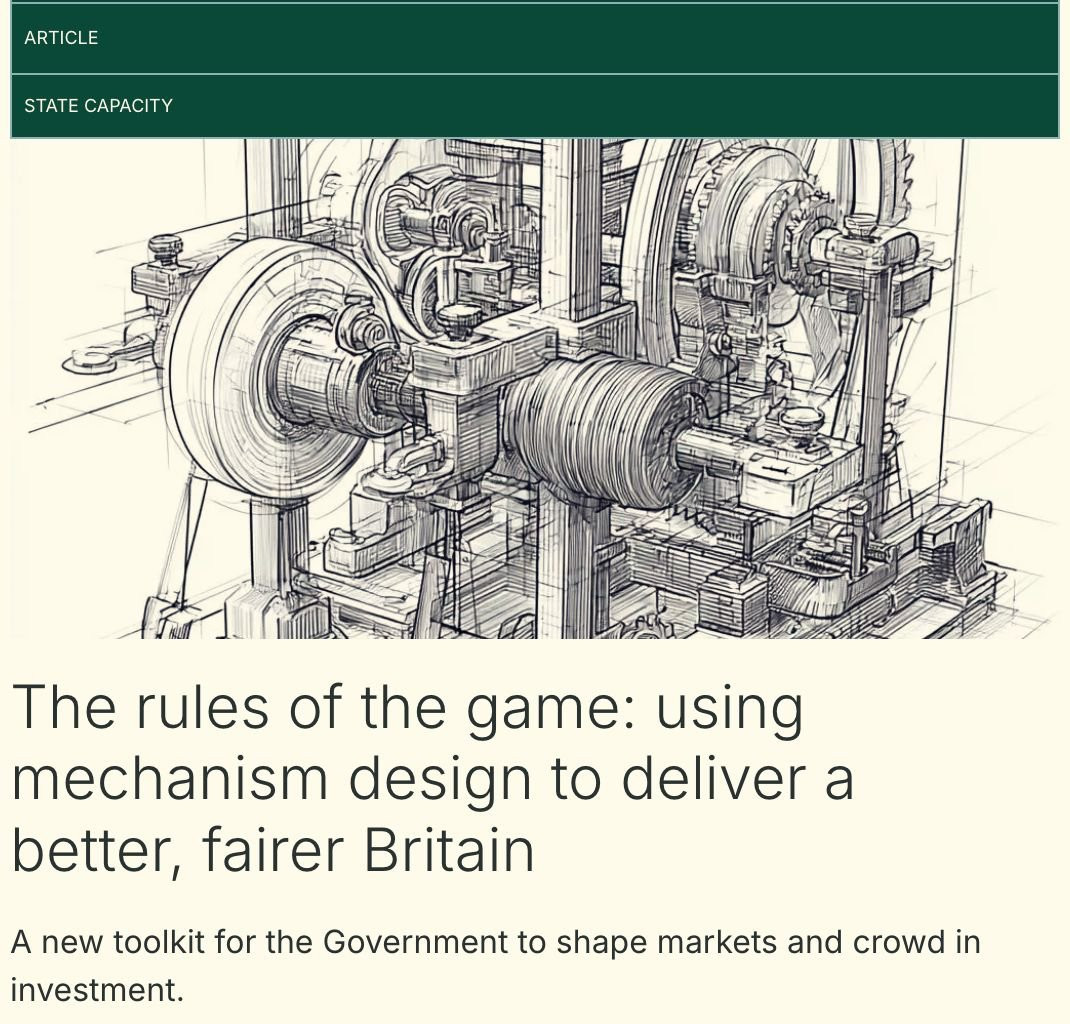Click the flat washer ring left of flywheel
Viewport: 1070px width, 1024px height.
tap(91, 360)
